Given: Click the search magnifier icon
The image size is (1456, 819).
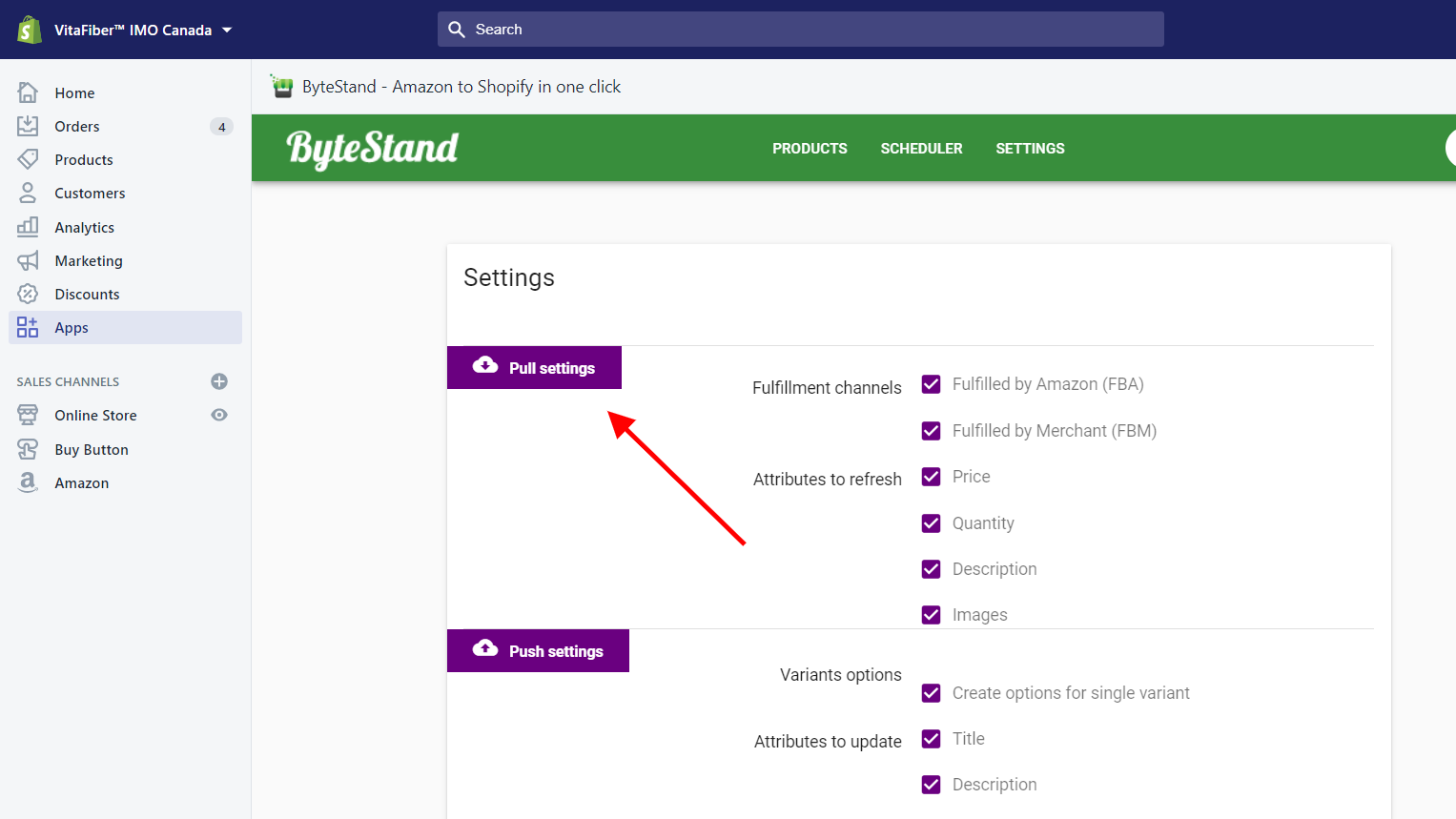Looking at the screenshot, I should 457,30.
